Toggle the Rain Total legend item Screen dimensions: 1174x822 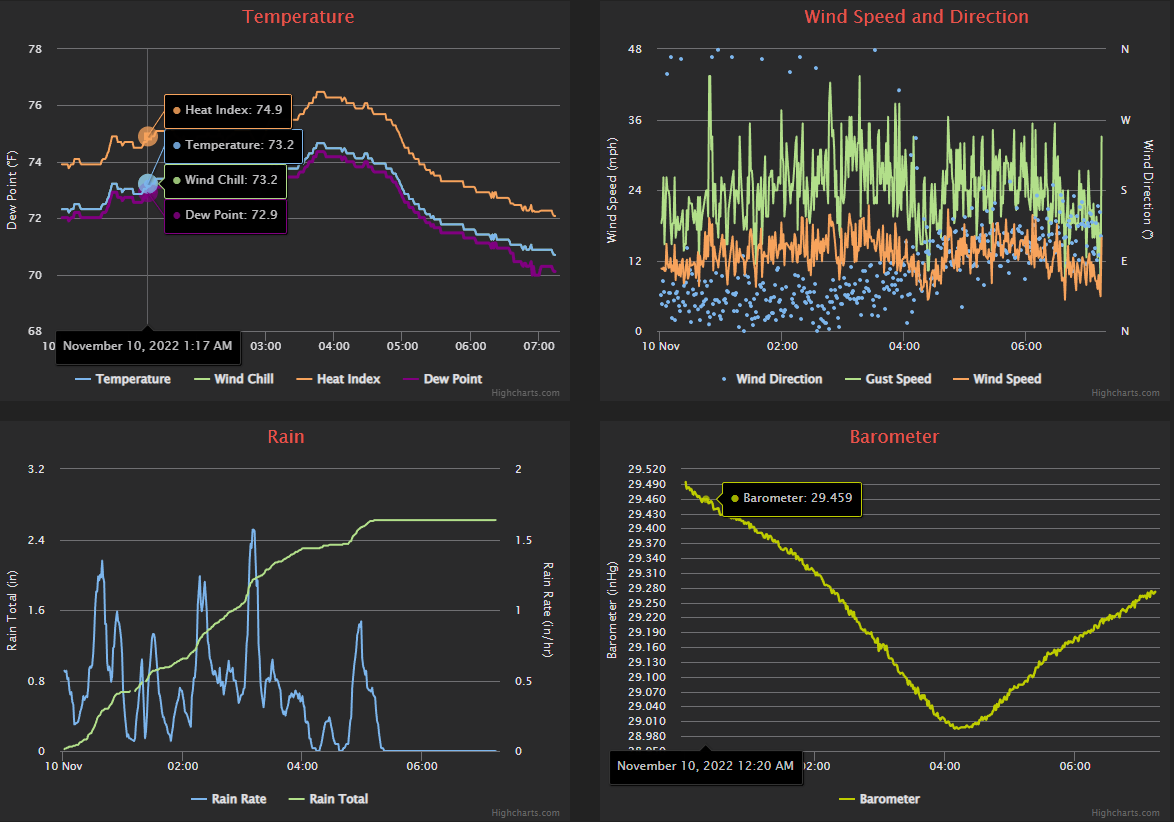pyautogui.click(x=328, y=799)
